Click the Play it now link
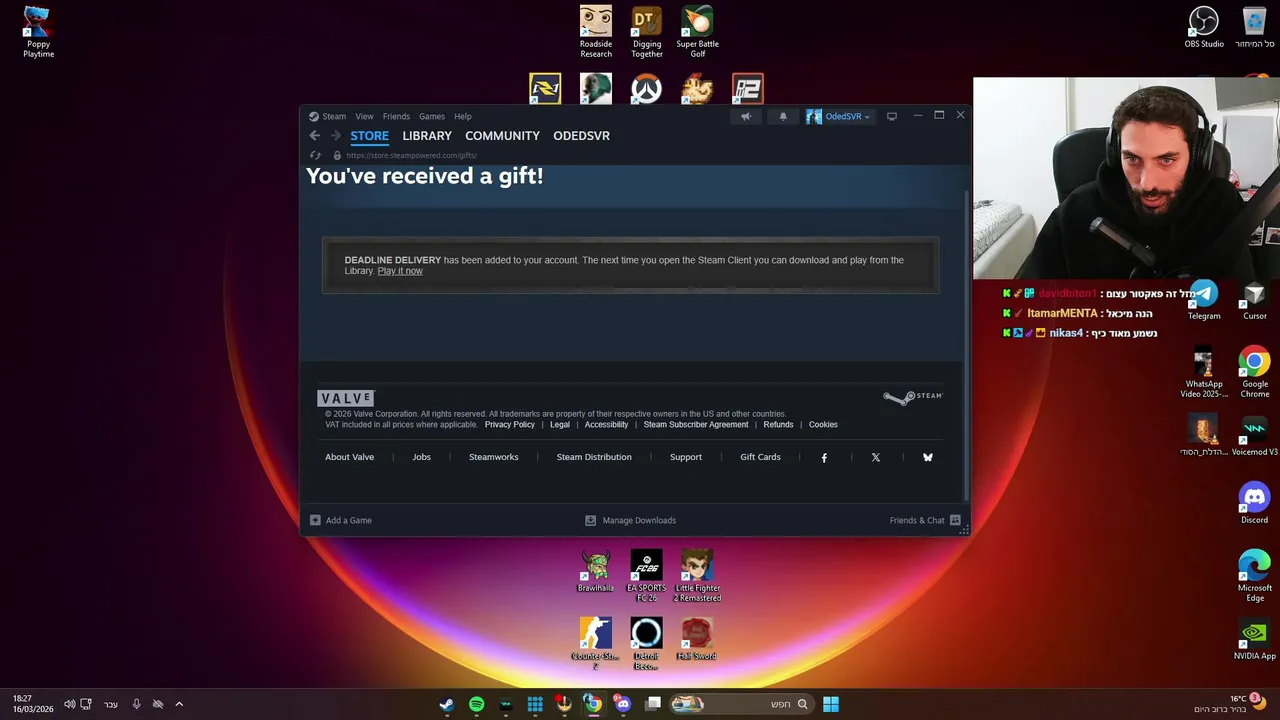The image size is (1280, 720). tap(400, 271)
